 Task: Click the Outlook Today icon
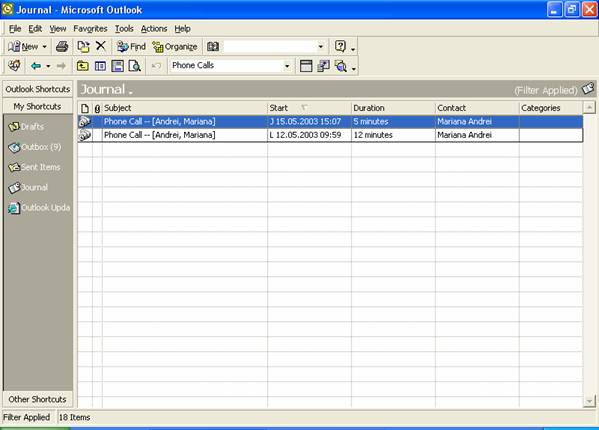click(x=14, y=66)
